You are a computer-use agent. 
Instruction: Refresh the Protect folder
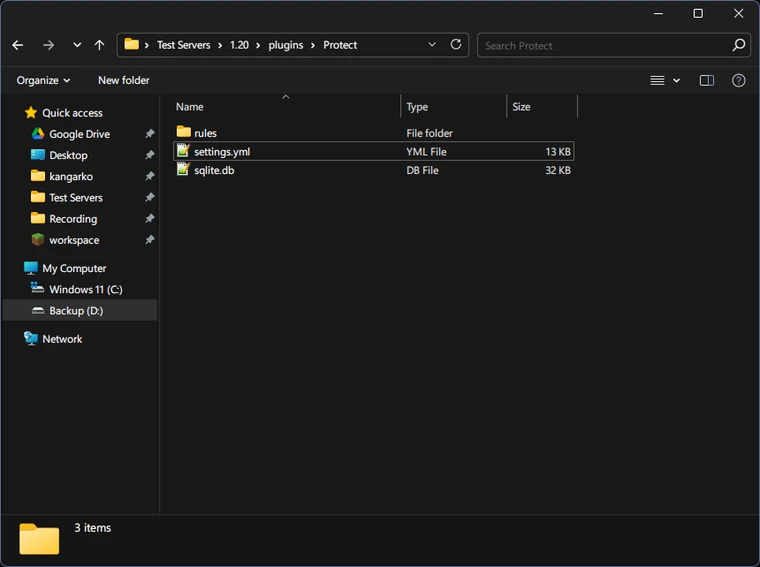point(456,45)
